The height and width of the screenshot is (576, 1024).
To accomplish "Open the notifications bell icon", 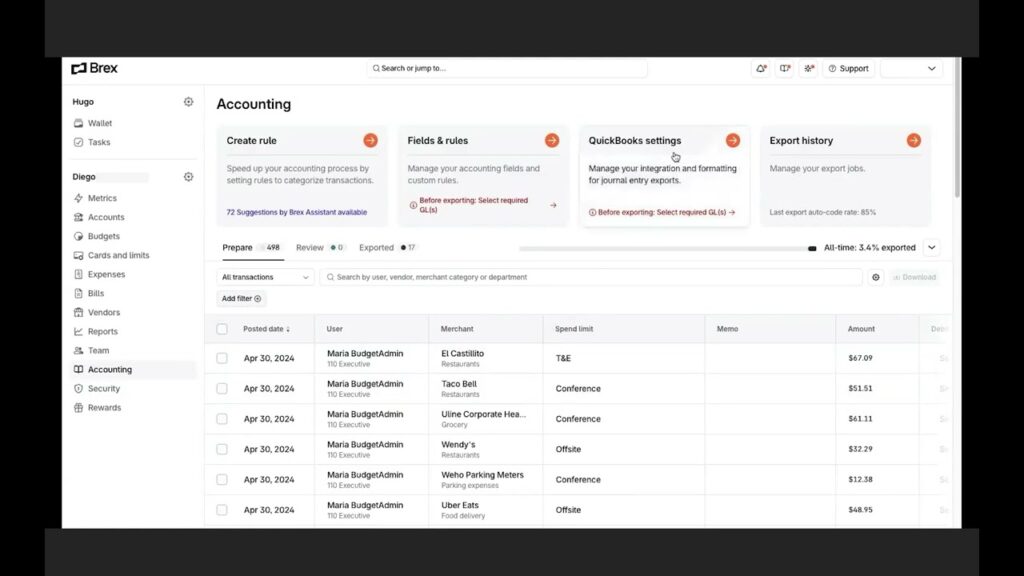I will tap(761, 69).
